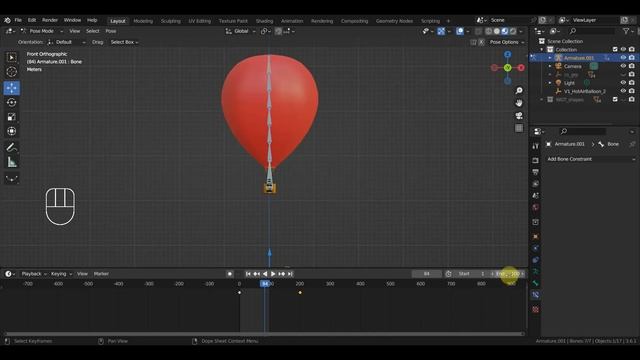
Task: Select the Annotate tool
Action: coord(11,147)
